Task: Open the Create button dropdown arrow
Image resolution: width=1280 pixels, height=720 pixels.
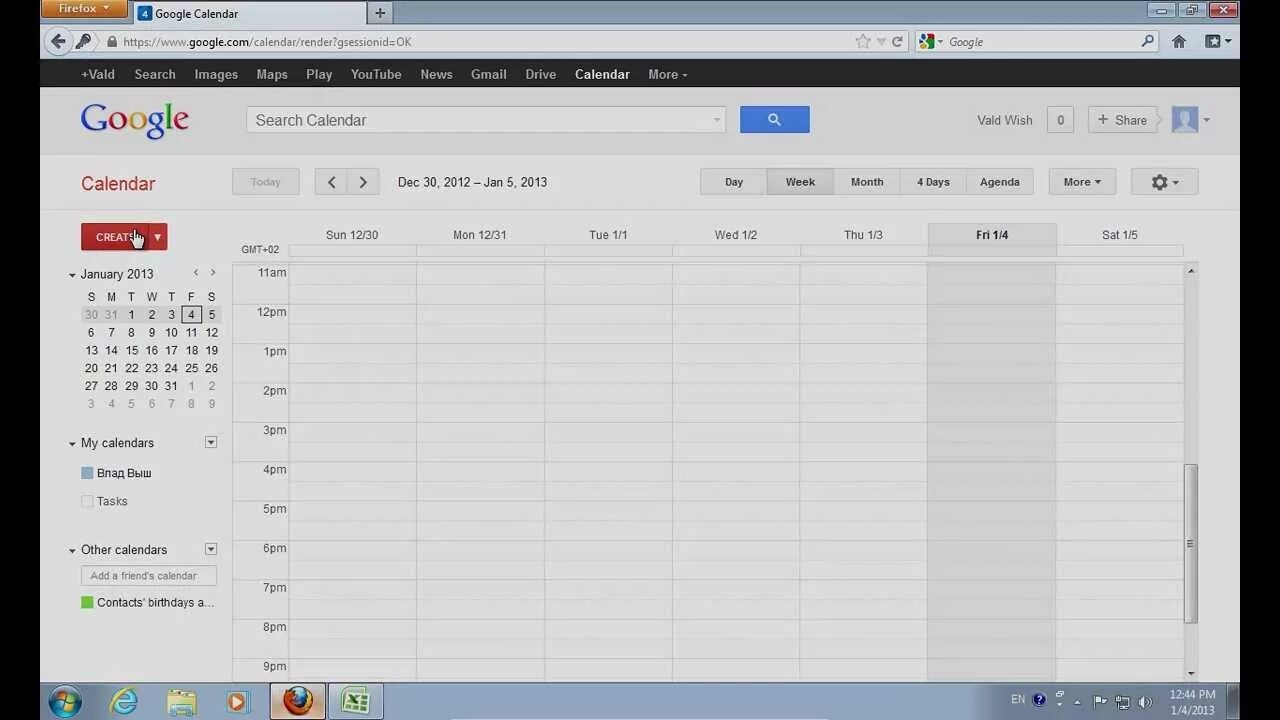Action: pyautogui.click(x=158, y=237)
